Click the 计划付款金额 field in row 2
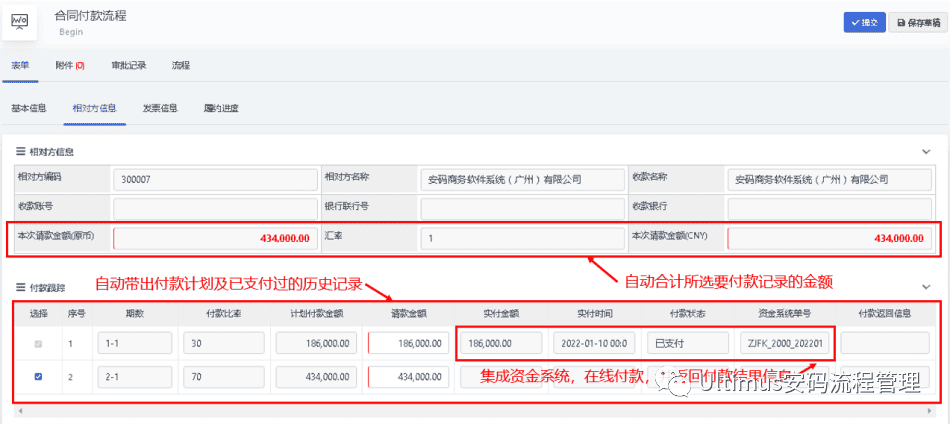The image size is (951, 424). tap(315, 377)
